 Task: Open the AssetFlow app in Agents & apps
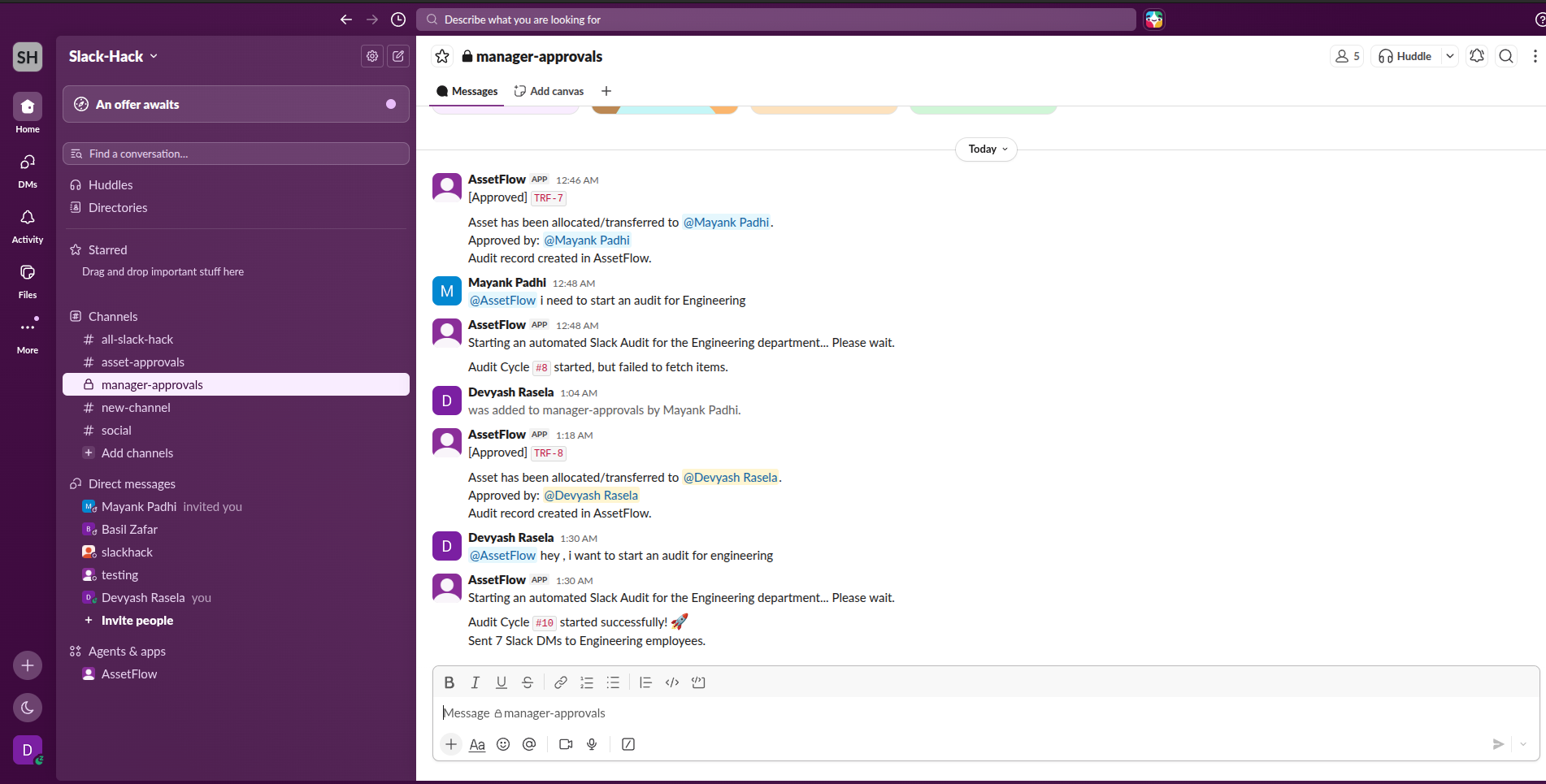[x=236, y=674]
